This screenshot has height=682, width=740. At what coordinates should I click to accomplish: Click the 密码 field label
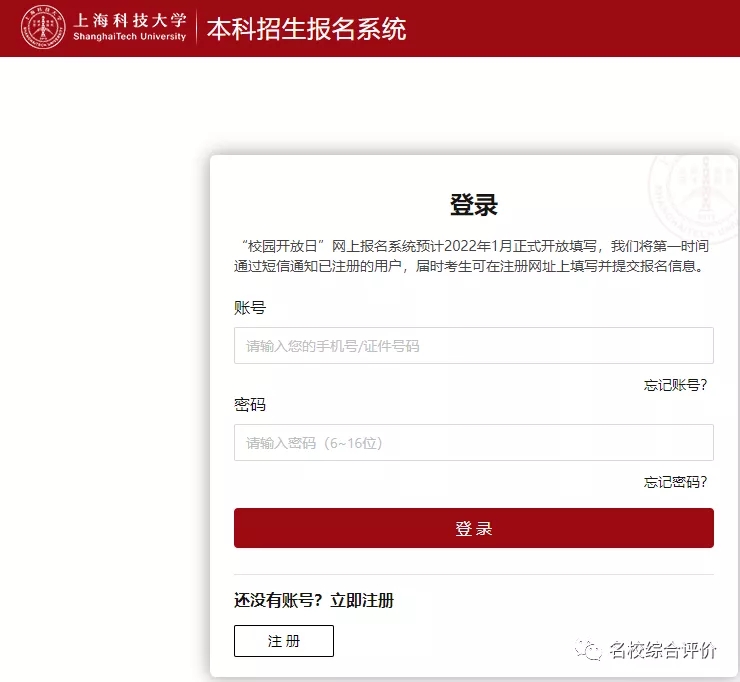click(250, 405)
